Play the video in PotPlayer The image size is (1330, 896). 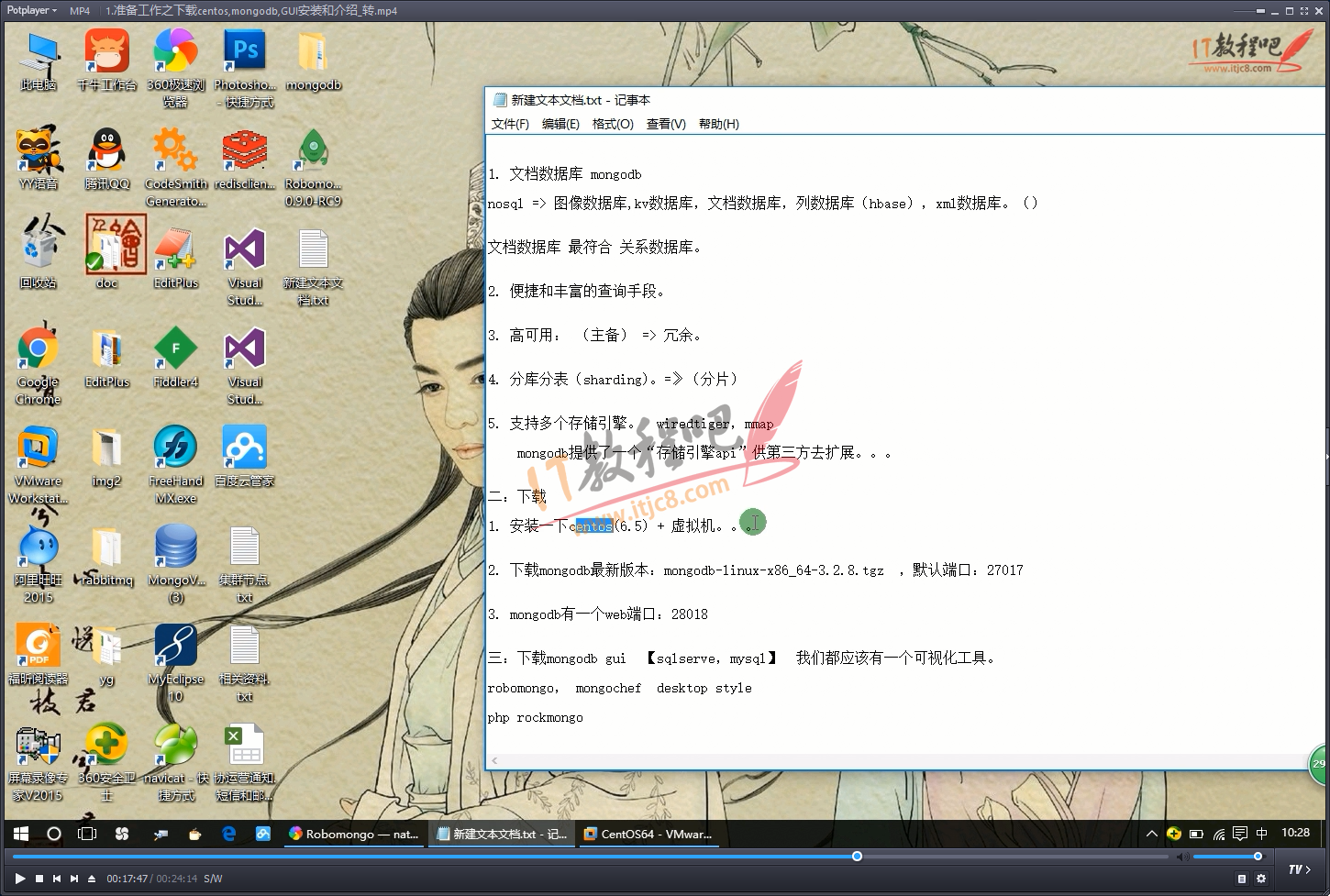(19, 879)
